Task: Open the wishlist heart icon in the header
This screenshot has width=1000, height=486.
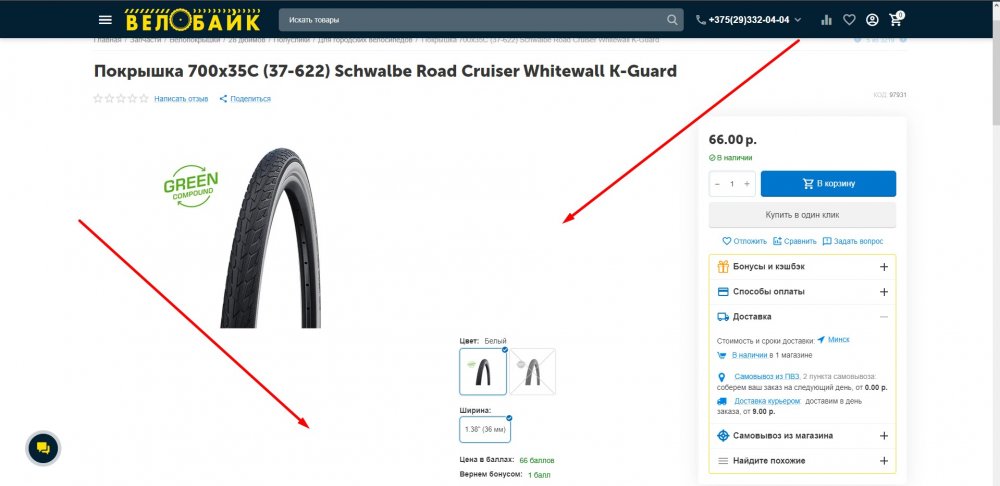Action: 849,20
